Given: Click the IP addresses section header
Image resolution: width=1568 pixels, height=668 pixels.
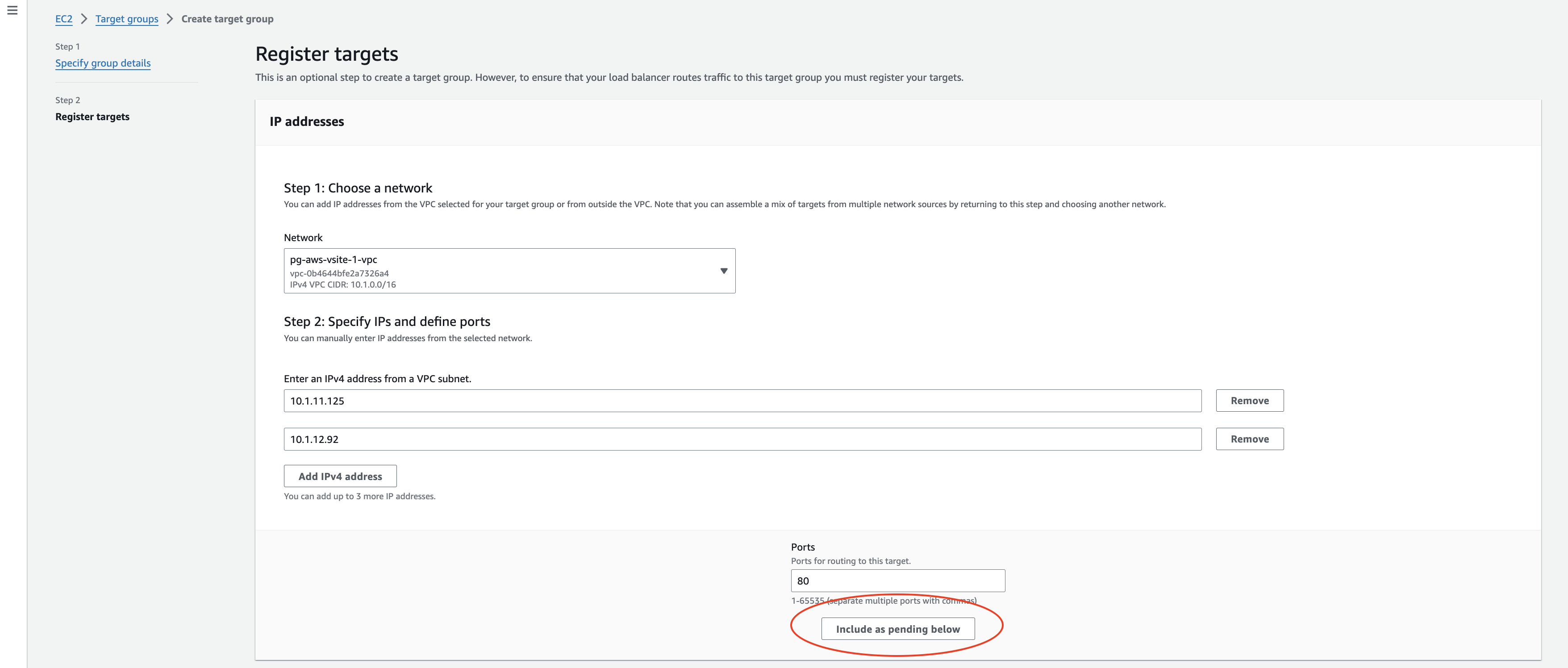Looking at the screenshot, I should [x=306, y=121].
